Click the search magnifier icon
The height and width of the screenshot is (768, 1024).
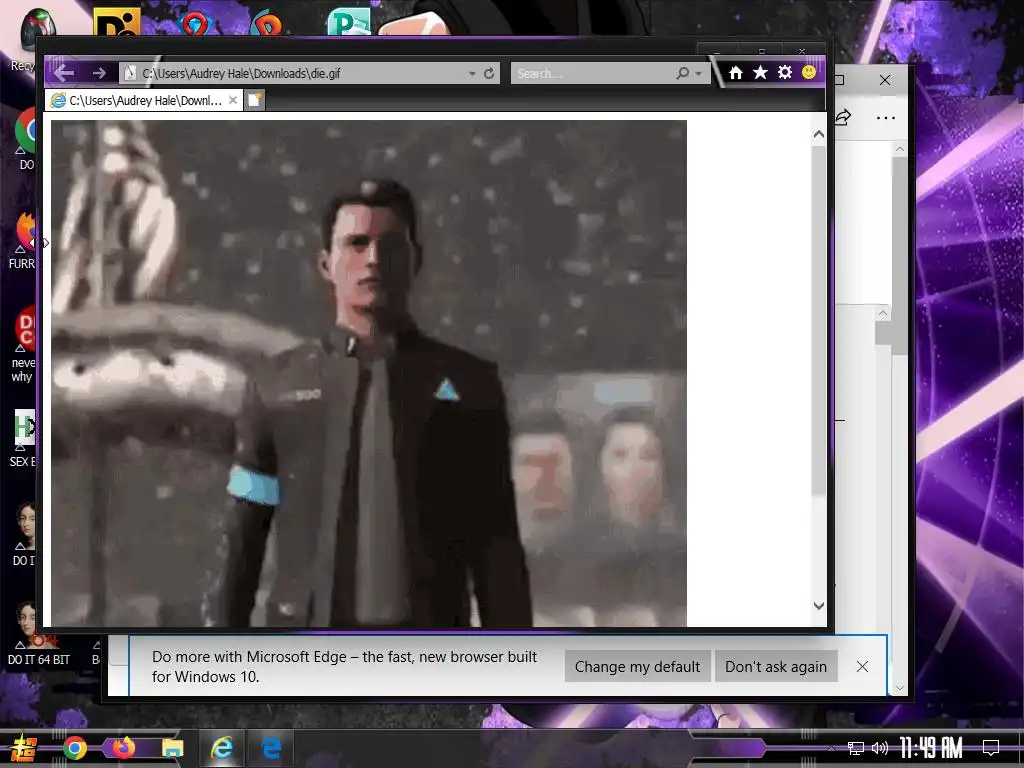pyautogui.click(x=683, y=73)
